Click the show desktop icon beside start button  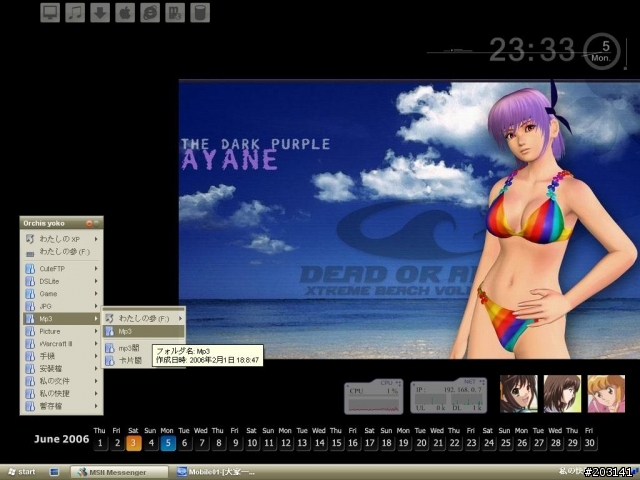coord(54,472)
